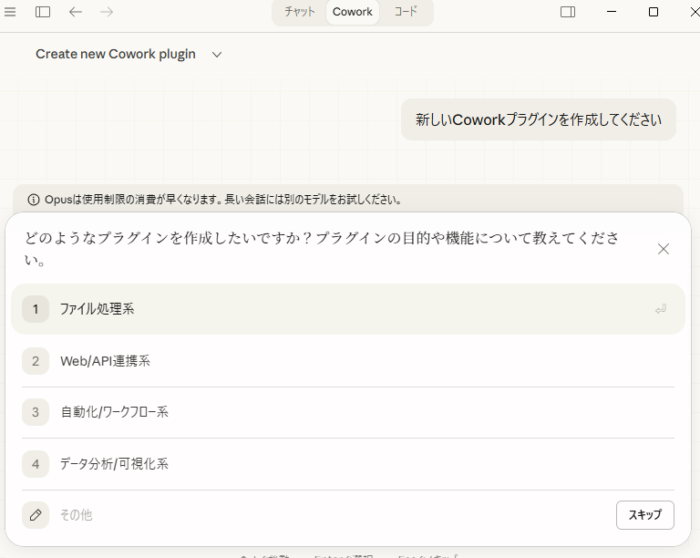The image size is (700, 558).
Task: Click the スキップ button
Action: 644,515
